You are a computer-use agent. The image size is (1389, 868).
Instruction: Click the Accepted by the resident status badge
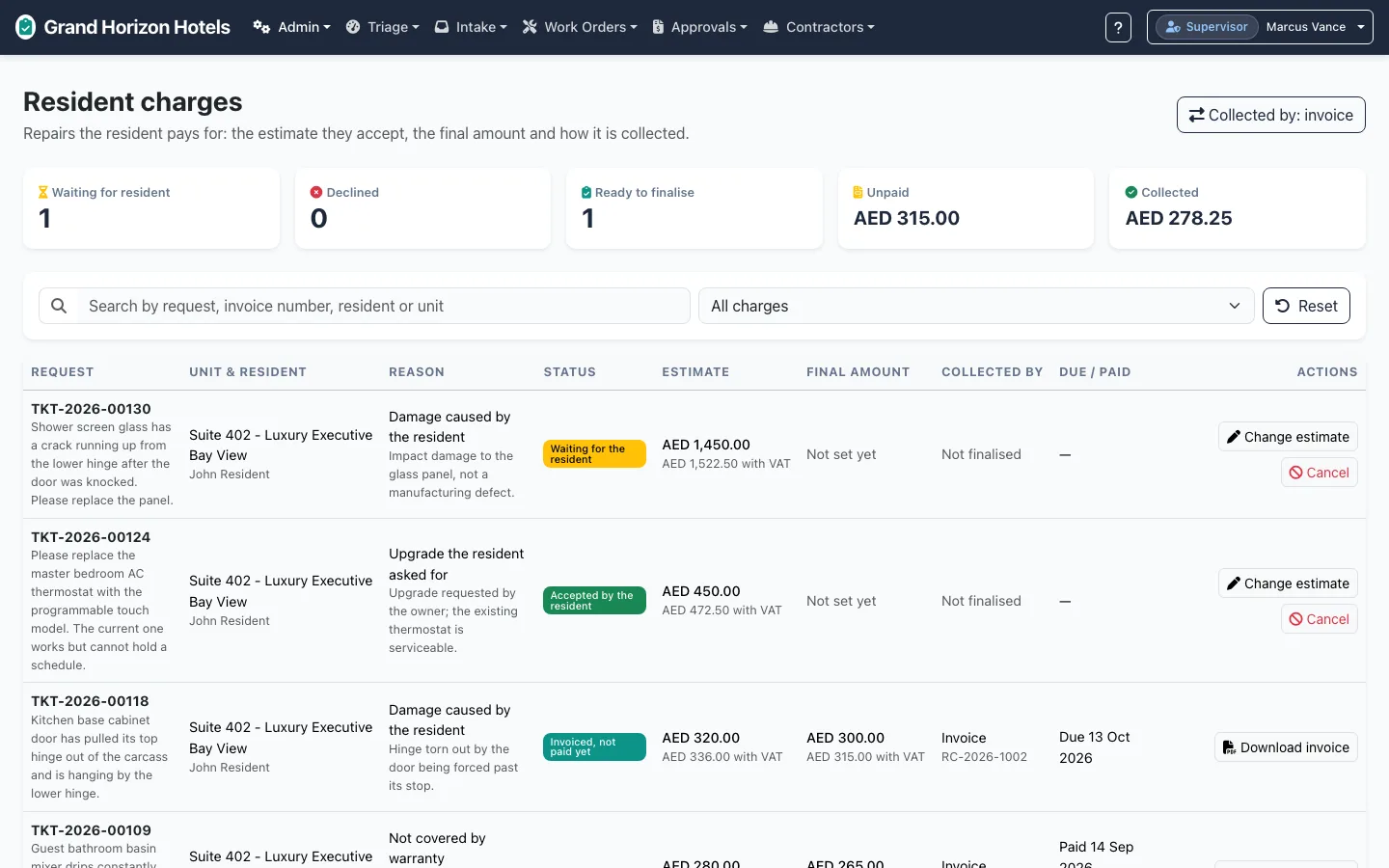pyautogui.click(x=594, y=601)
